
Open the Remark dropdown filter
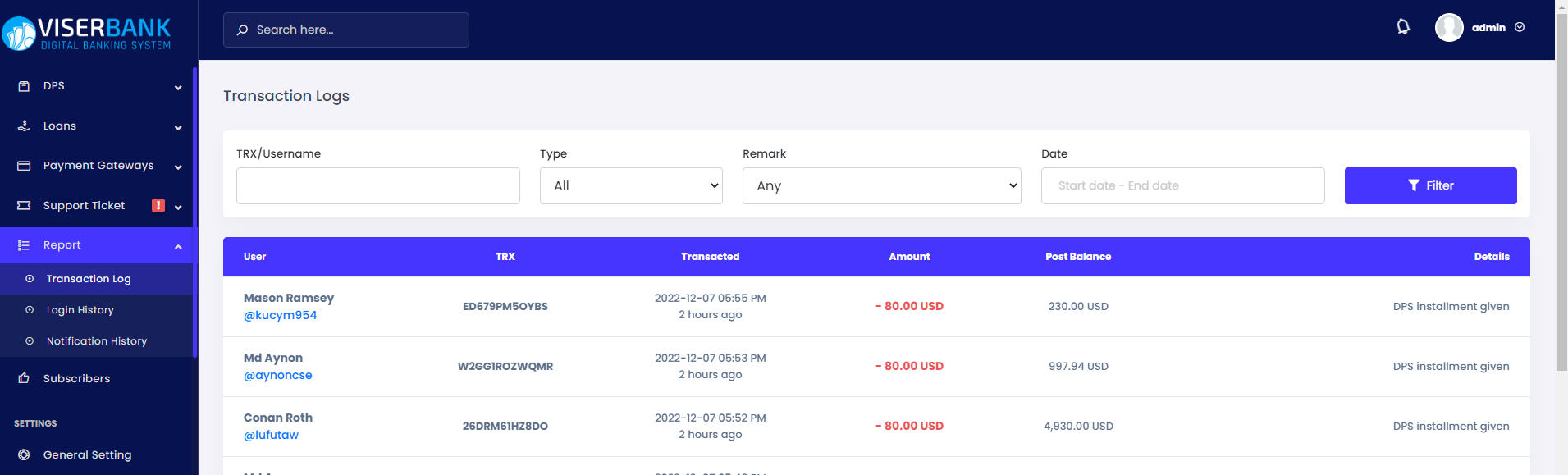click(881, 186)
